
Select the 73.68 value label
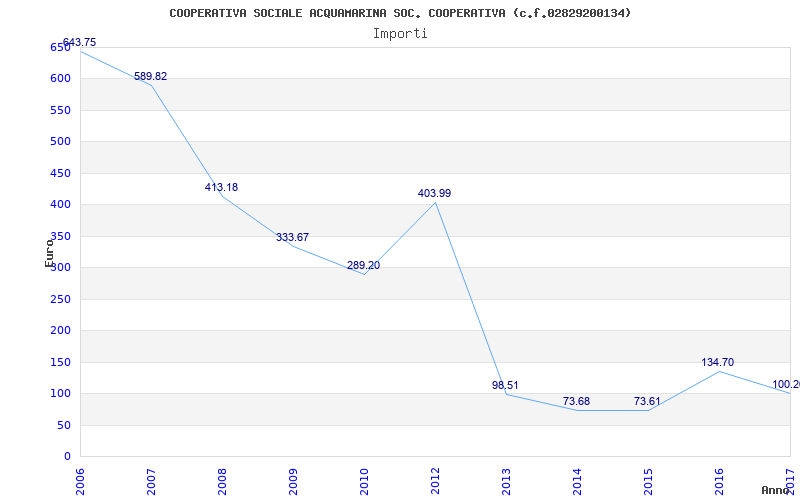coord(577,401)
